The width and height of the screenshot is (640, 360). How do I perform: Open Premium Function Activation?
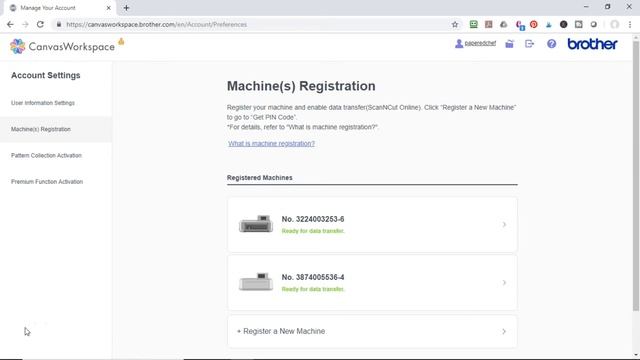[47, 182]
